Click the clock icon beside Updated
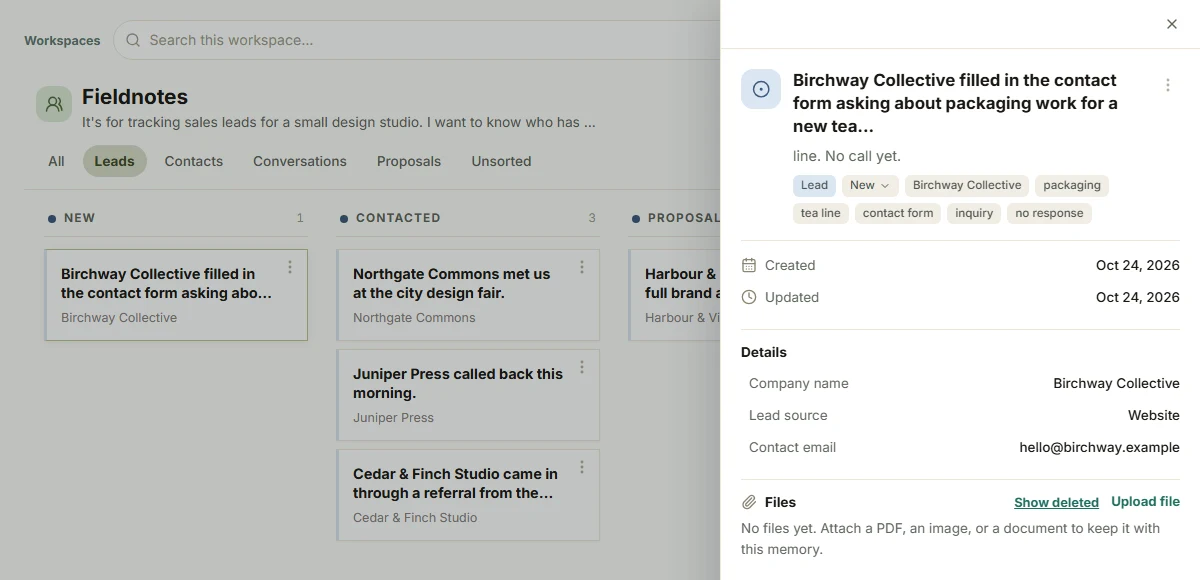 click(749, 297)
